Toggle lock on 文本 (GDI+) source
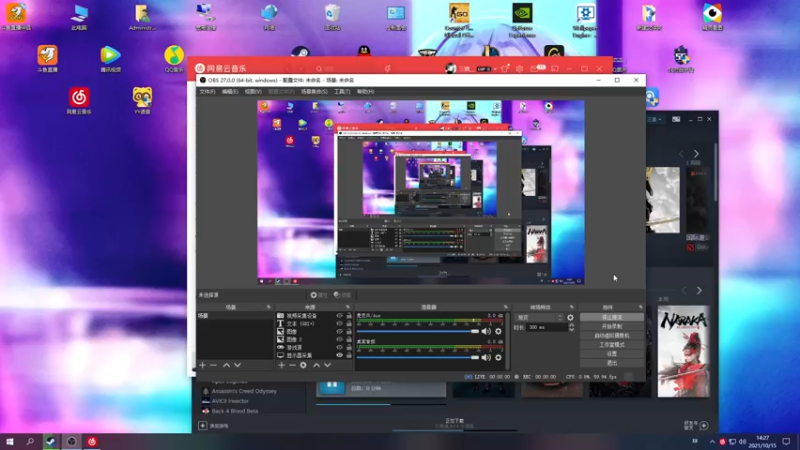Screen dimensions: 800x450 [x=349, y=323]
